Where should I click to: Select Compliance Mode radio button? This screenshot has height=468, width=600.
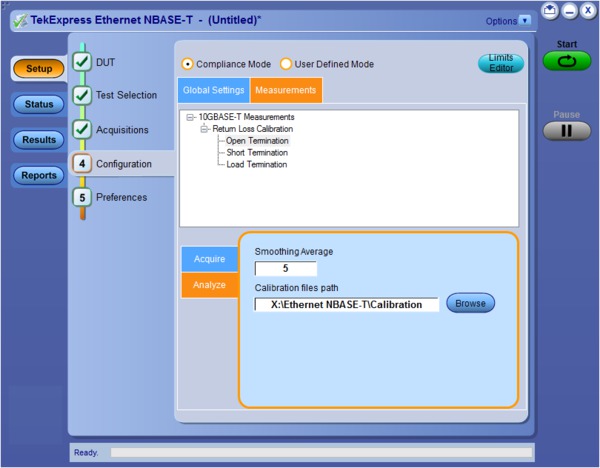pyautogui.click(x=188, y=64)
